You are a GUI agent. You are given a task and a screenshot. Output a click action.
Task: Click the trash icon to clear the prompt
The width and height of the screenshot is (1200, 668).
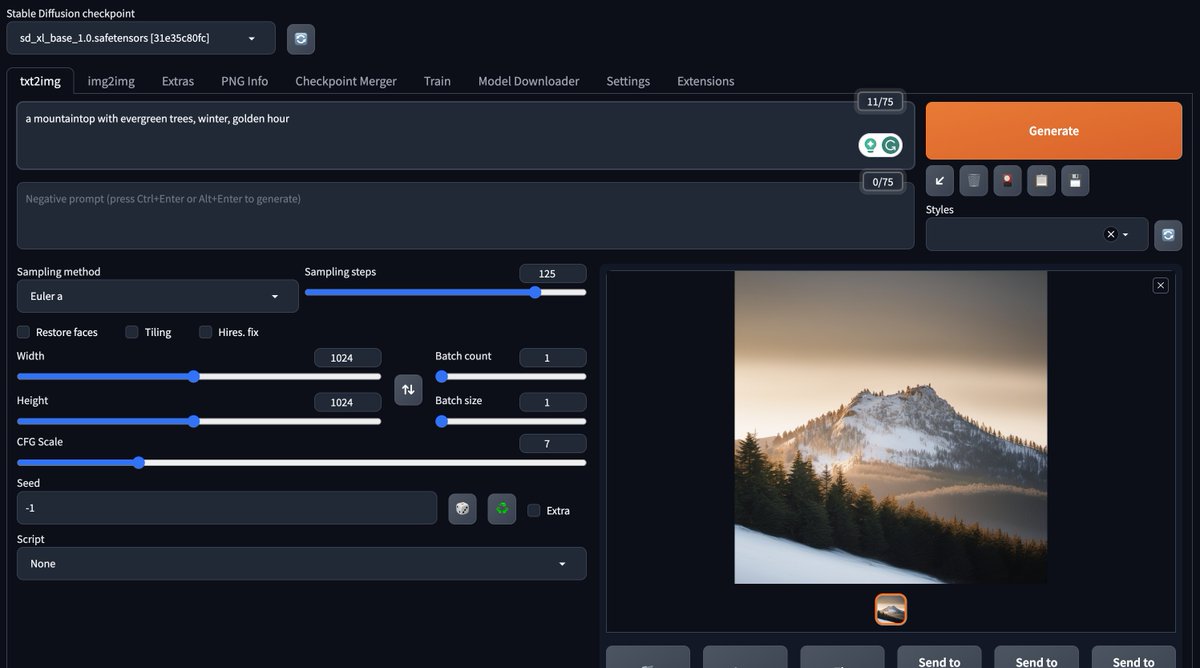pyautogui.click(x=973, y=180)
